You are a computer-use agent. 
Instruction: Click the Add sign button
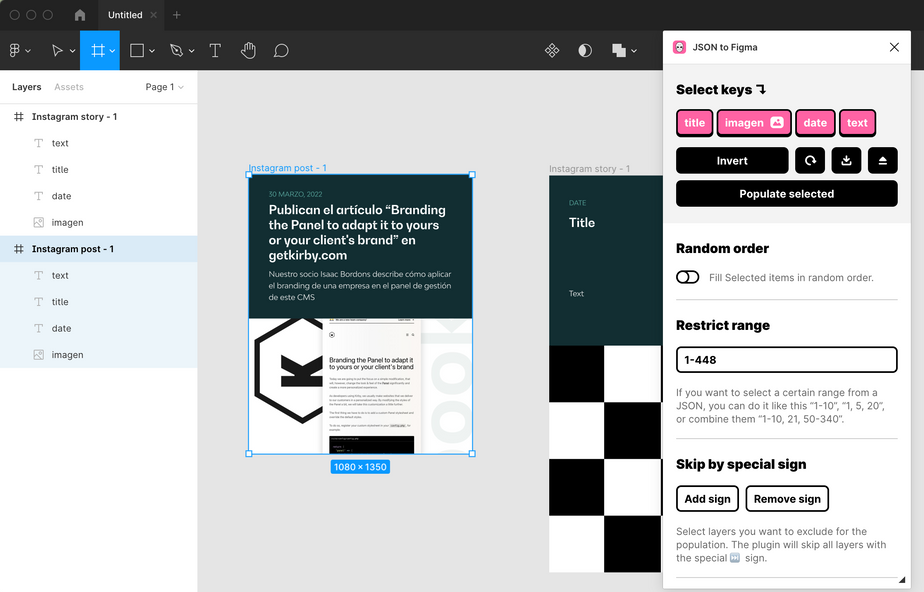point(707,499)
